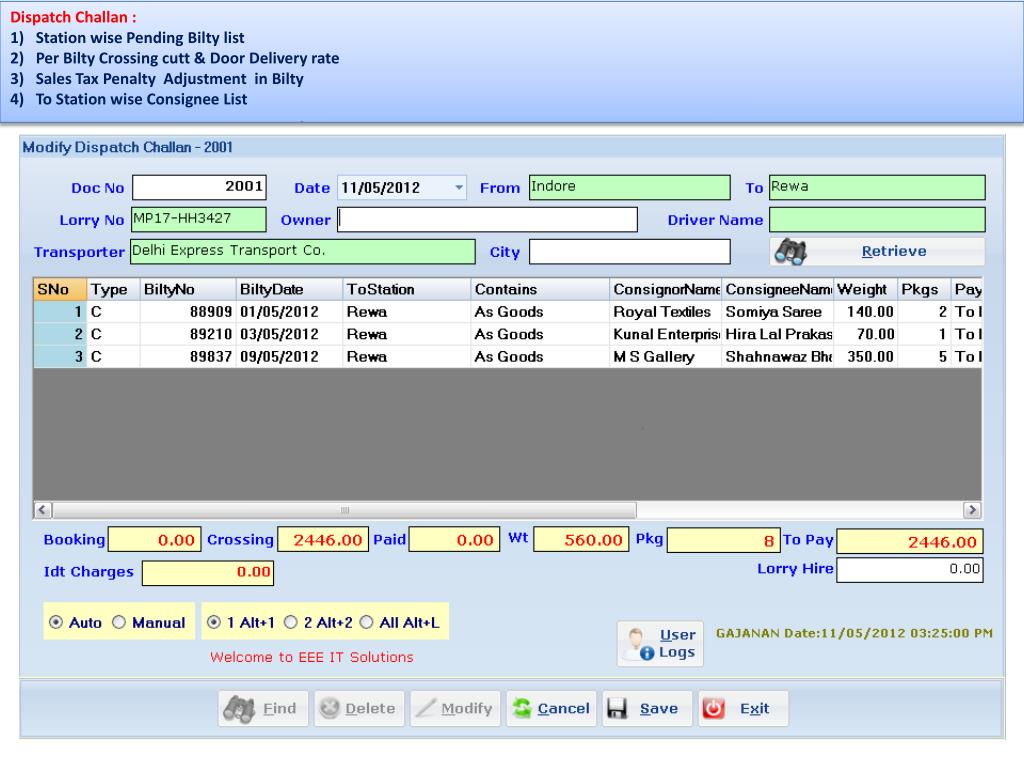The width and height of the screenshot is (1024, 768).
Task: Click weight 350.00 cell
Action: tap(865, 357)
